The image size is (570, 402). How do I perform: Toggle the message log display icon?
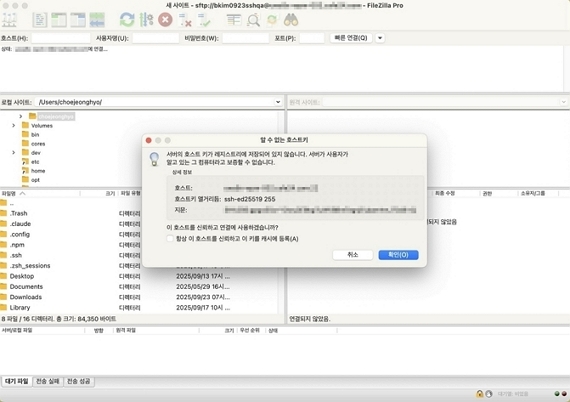pyautogui.click(x=39, y=20)
